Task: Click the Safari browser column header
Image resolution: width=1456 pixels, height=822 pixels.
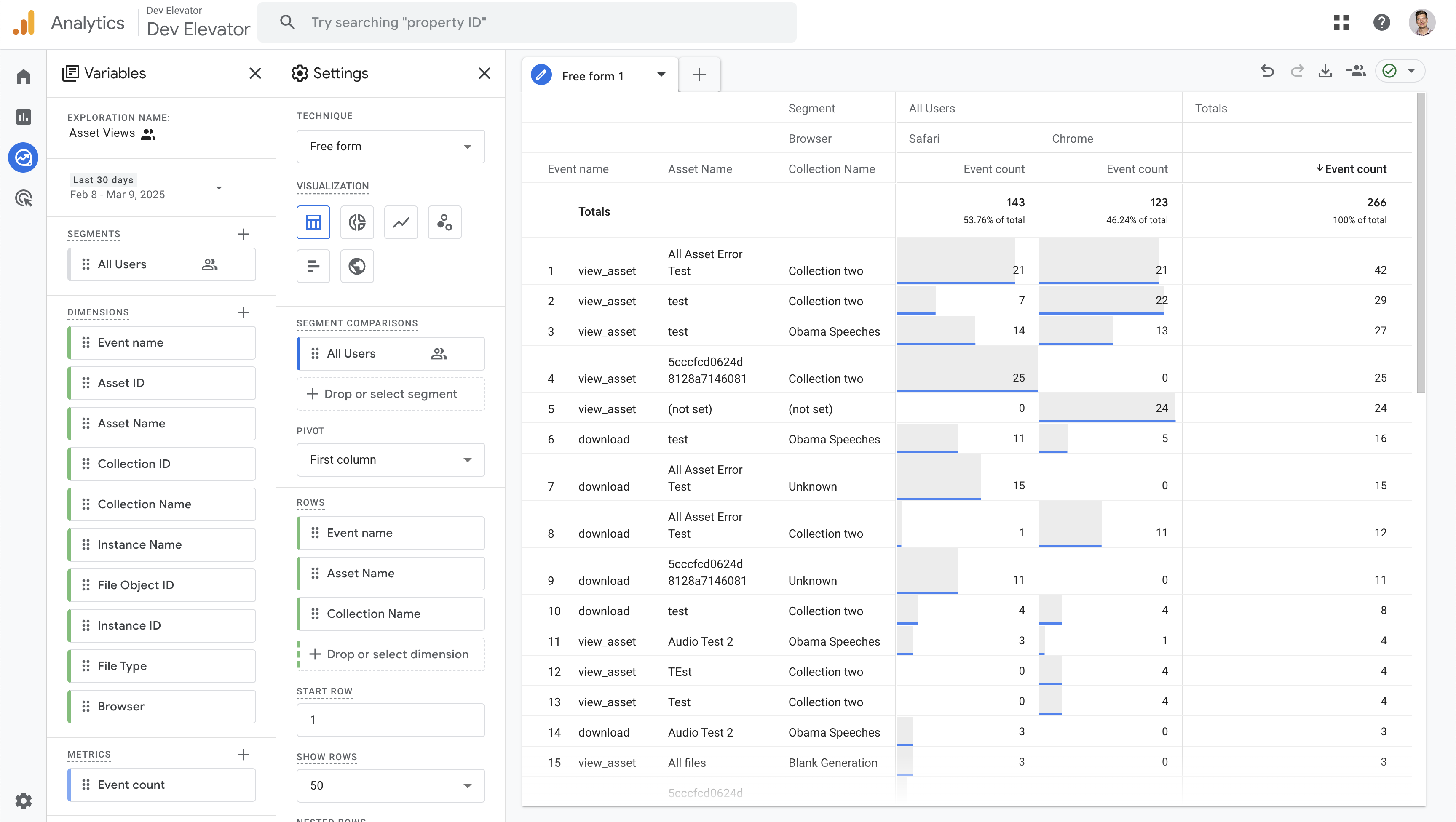Action: click(x=923, y=139)
